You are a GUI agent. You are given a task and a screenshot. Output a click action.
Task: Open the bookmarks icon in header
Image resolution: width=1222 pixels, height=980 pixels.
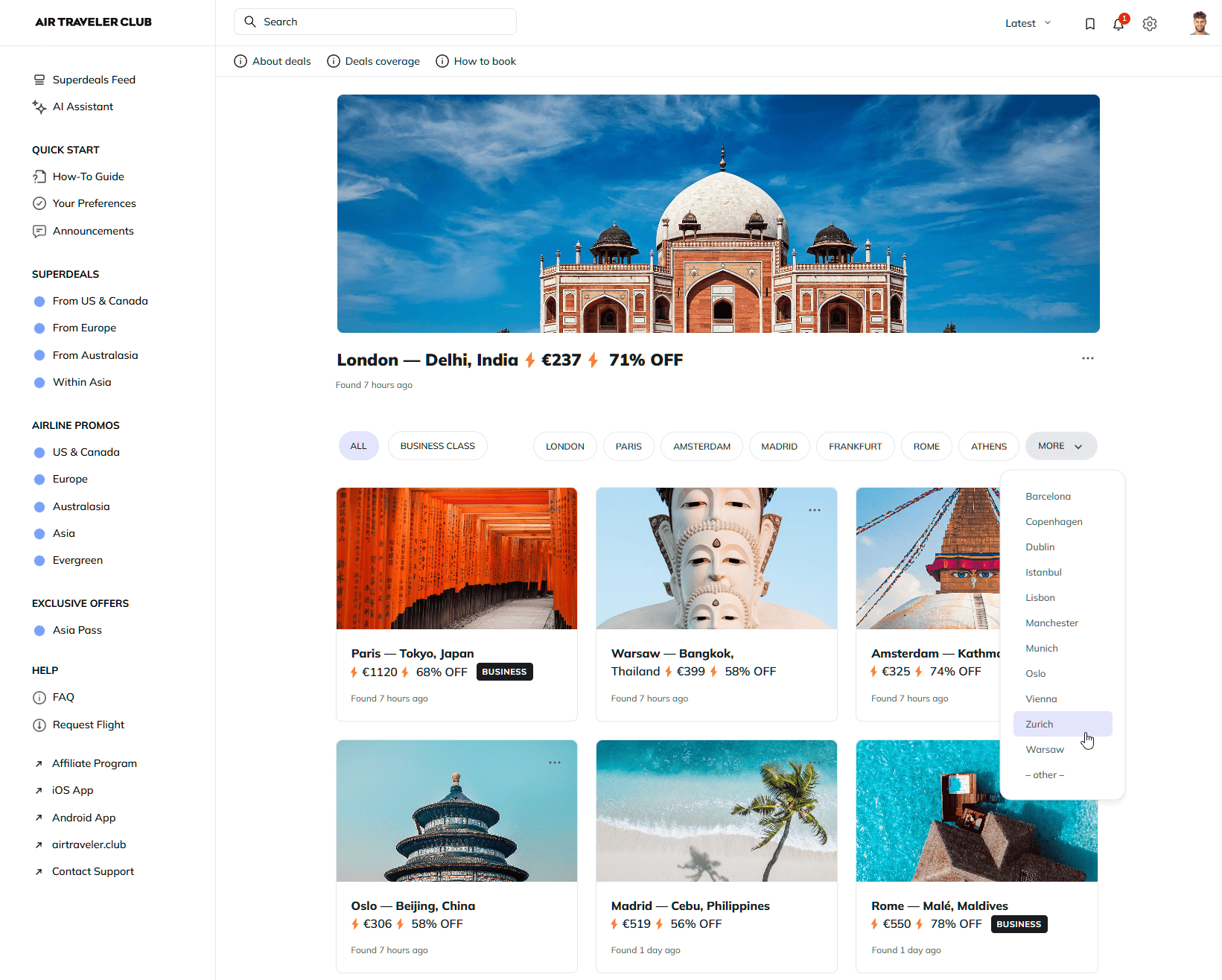1089,24
